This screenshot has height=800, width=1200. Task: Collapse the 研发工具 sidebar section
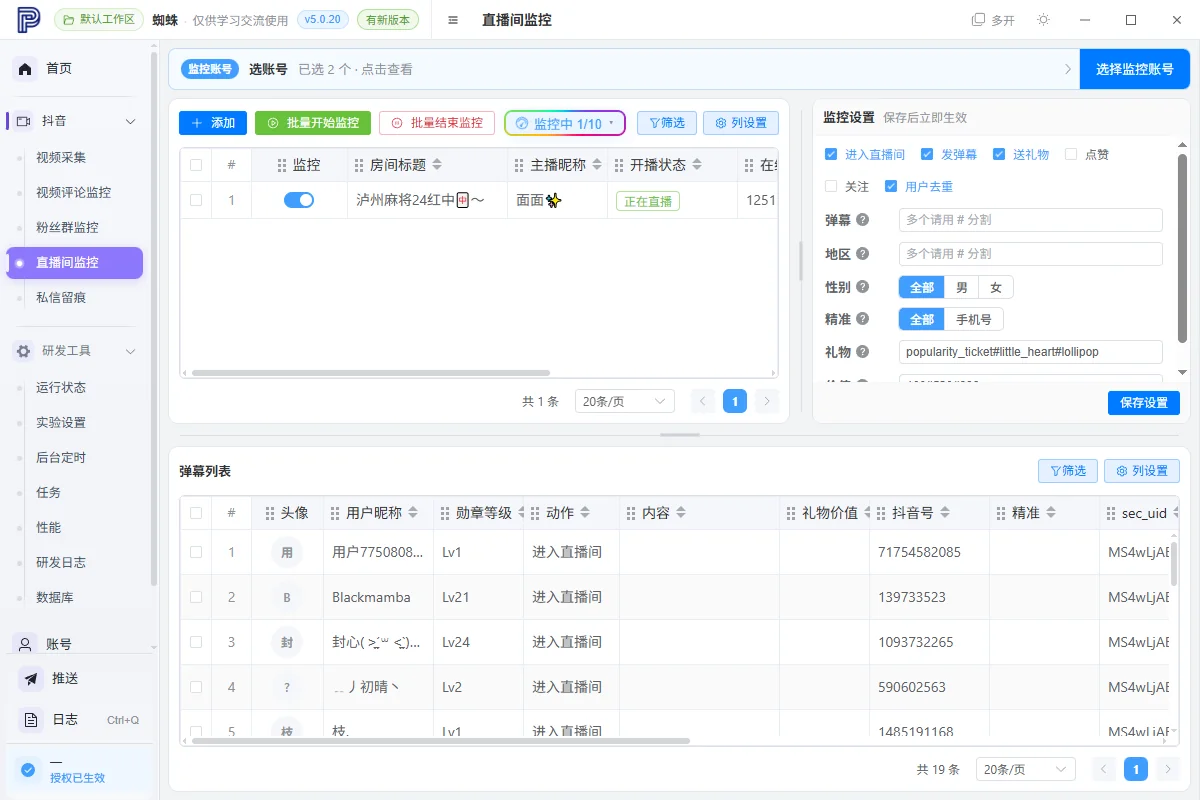click(x=130, y=351)
